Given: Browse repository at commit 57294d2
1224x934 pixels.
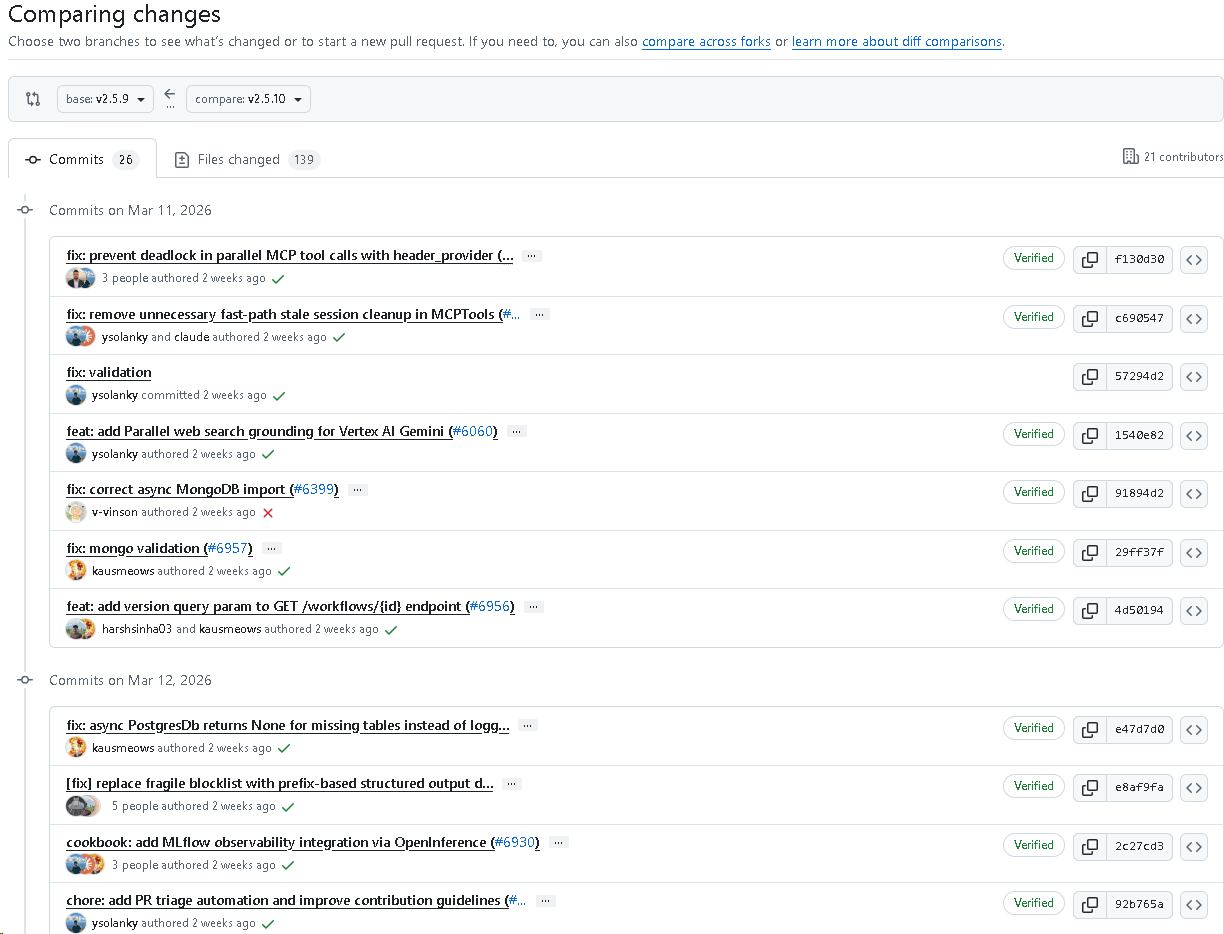Looking at the screenshot, I should pyautogui.click(x=1194, y=377).
